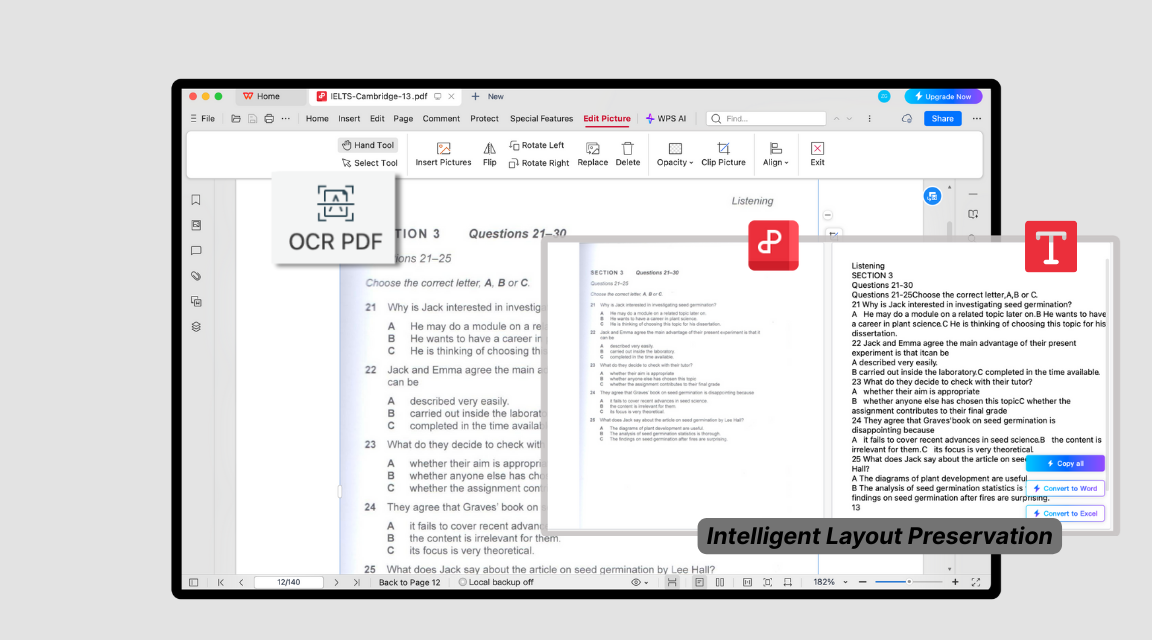Click the Upgrade Now button
Viewport: 1152px width, 640px height.
pos(943,96)
